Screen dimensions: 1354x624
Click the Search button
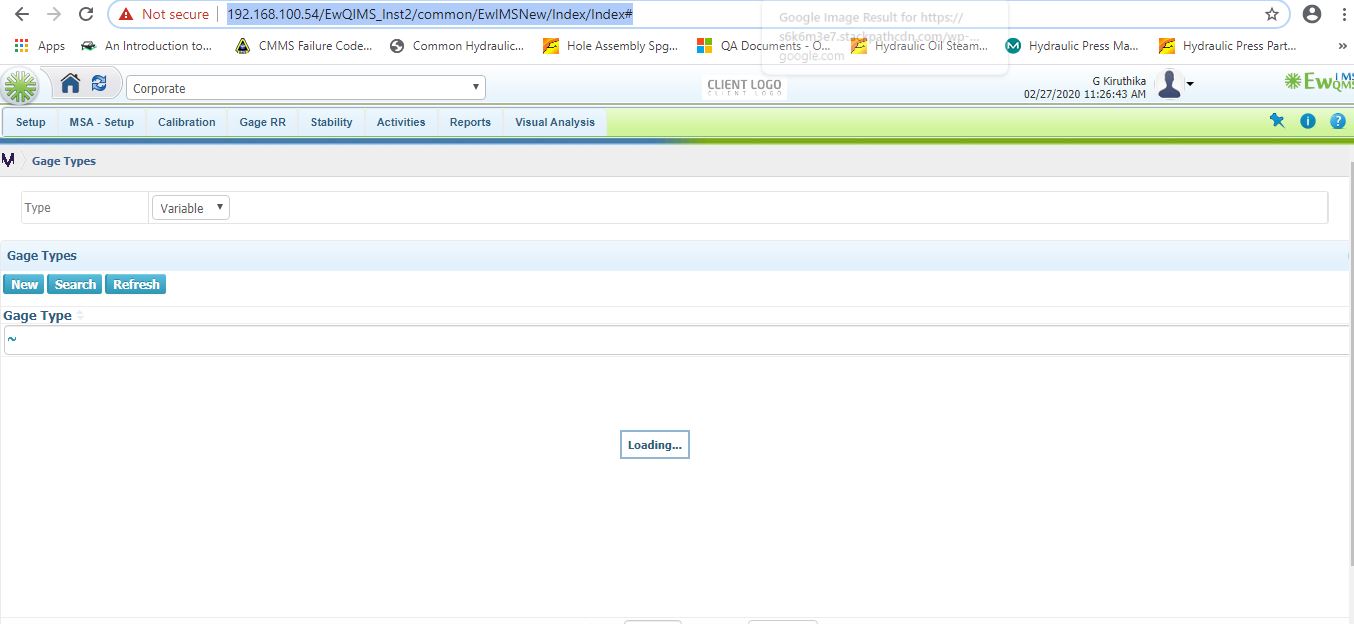click(x=75, y=285)
